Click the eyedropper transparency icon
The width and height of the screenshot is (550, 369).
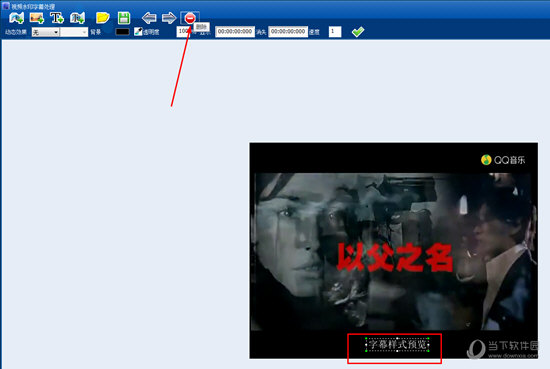click(x=138, y=32)
